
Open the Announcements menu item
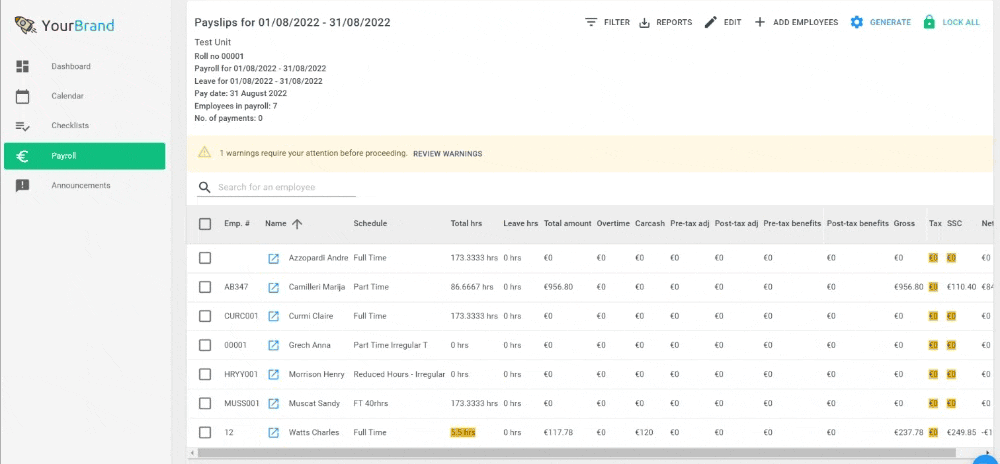(x=84, y=185)
